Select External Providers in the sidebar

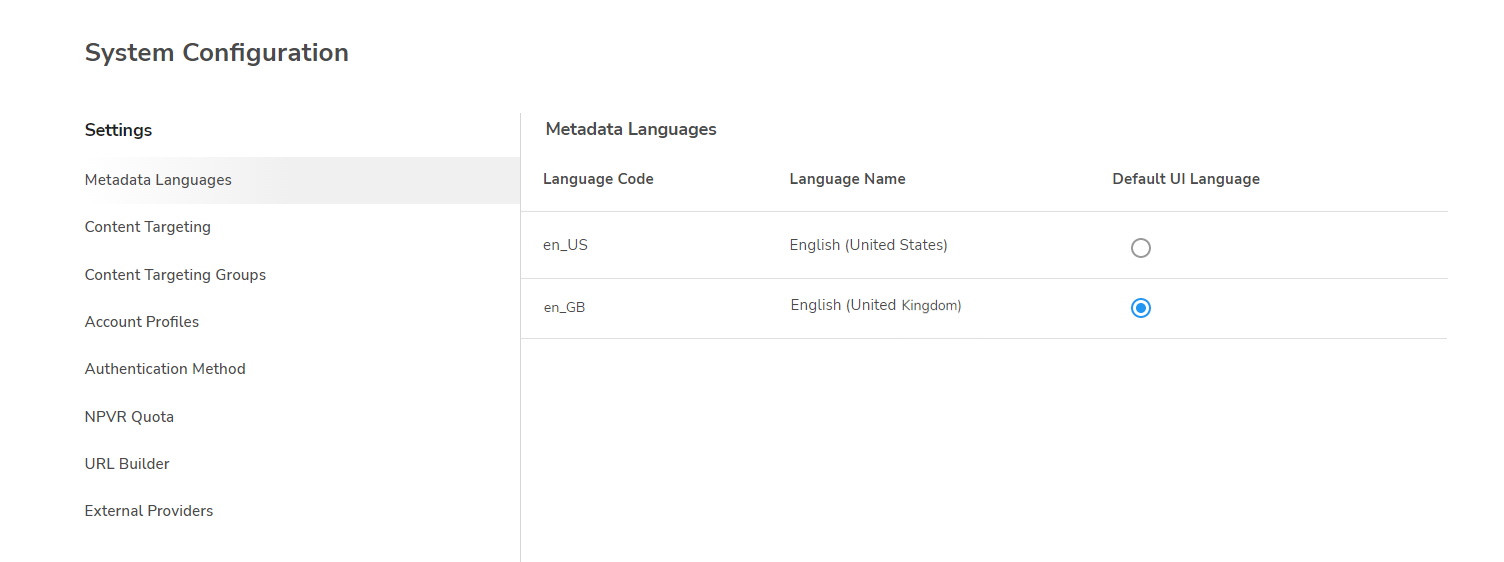[x=149, y=511]
